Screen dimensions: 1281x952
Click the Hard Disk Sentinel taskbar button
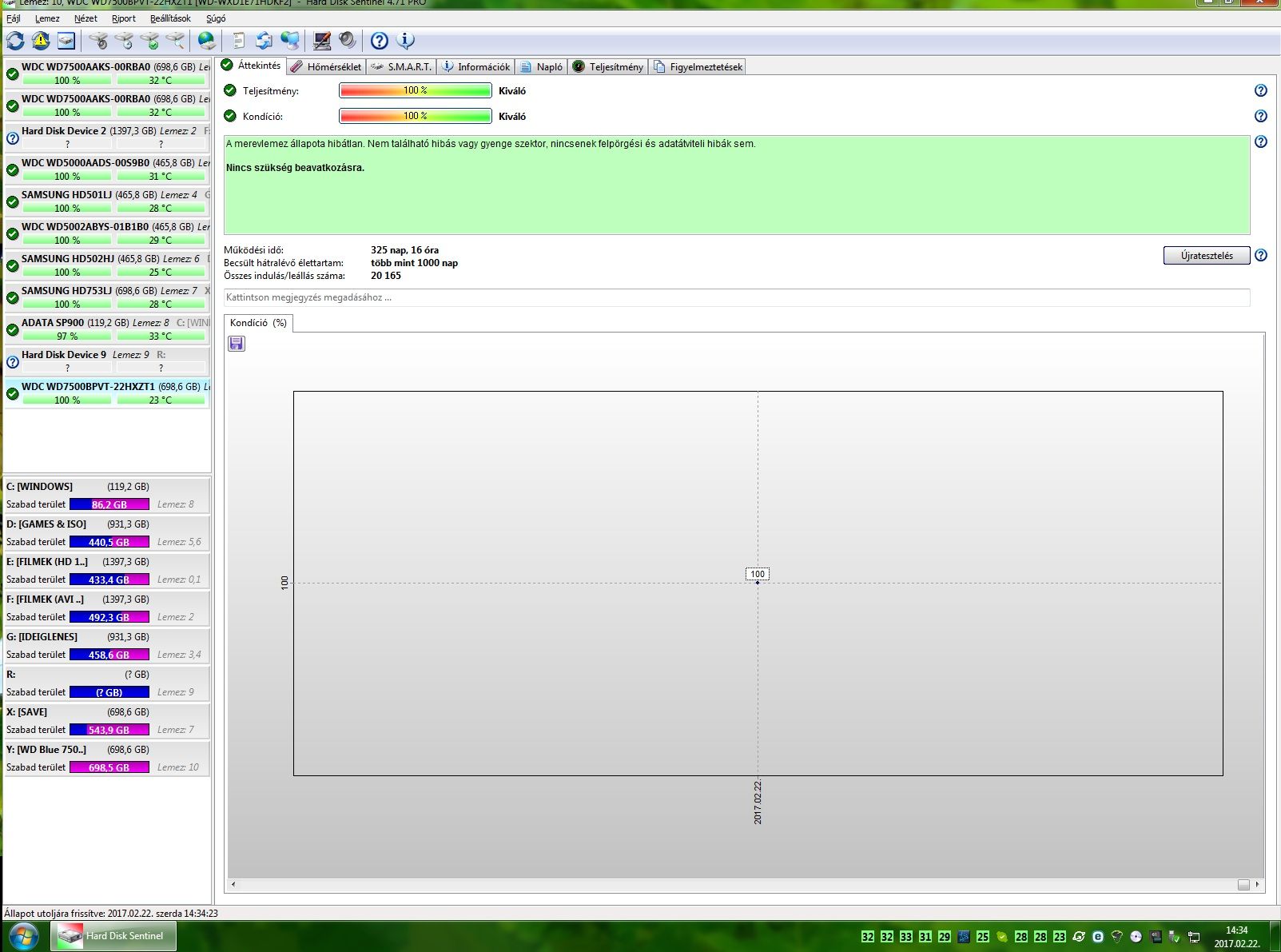[x=113, y=936]
